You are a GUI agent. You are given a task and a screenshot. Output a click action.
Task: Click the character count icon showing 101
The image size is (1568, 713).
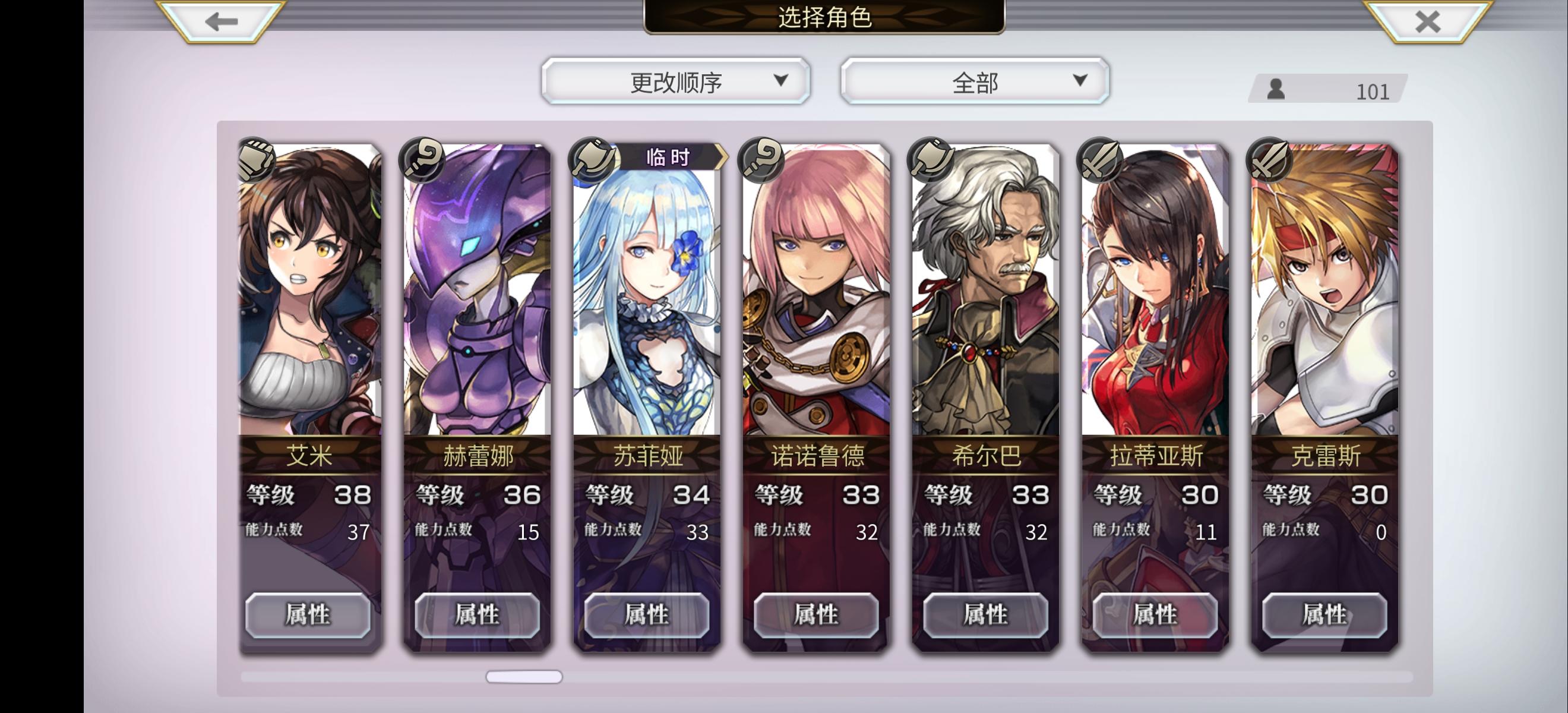[1276, 90]
